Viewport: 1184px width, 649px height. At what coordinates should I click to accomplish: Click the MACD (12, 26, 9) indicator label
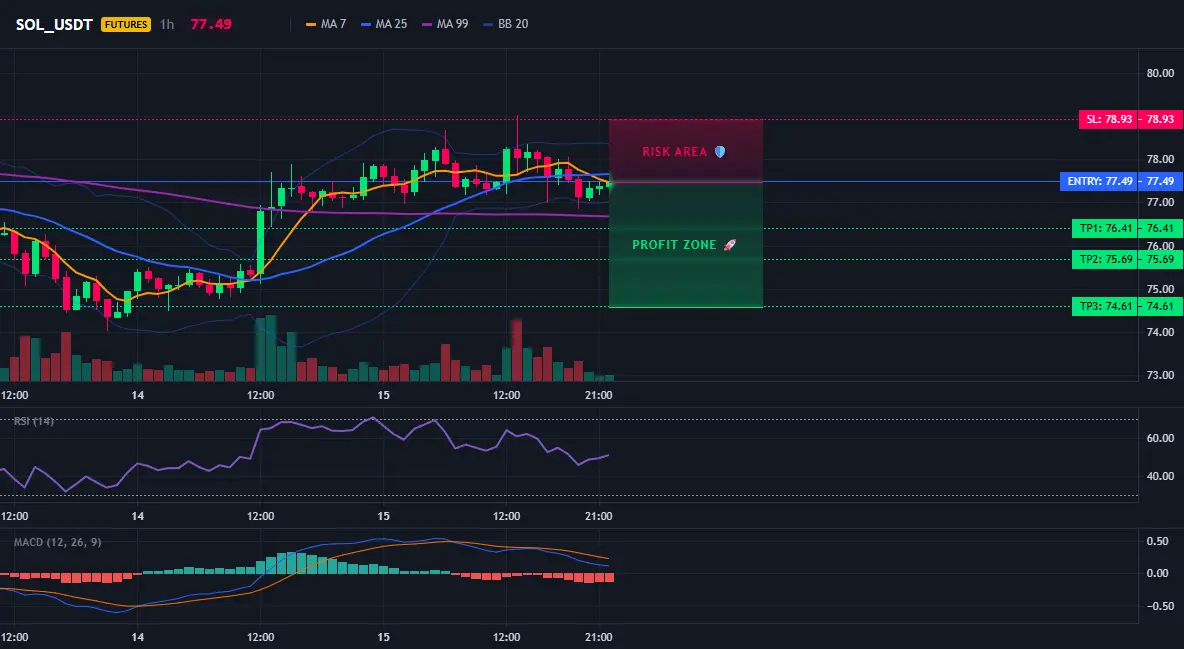(x=57, y=542)
